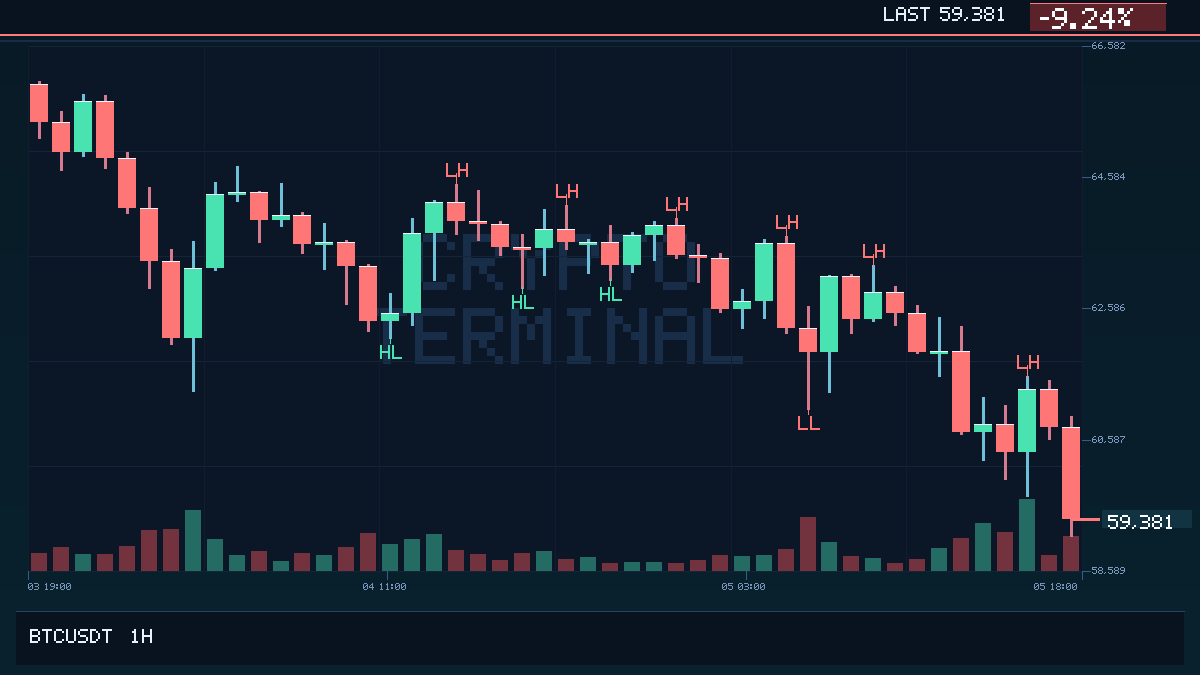This screenshot has width=1200, height=675.
Task: Click the 64.584 price axis label
Action: 1108,176
